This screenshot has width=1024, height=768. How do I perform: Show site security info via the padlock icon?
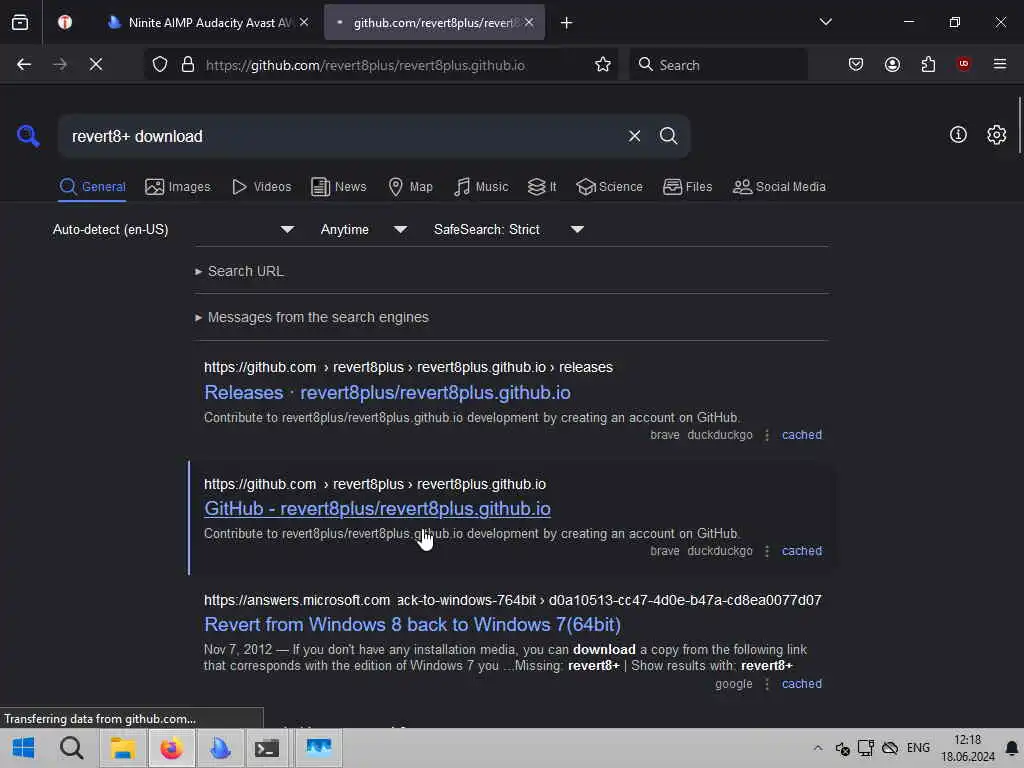[188, 64]
